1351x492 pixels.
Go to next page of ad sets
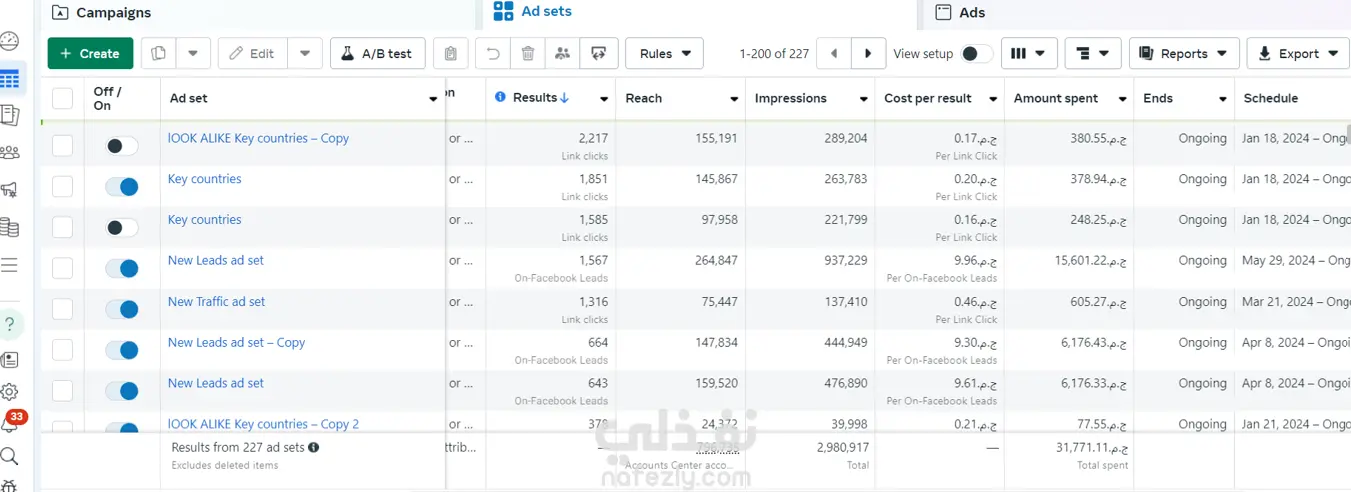tap(868, 54)
